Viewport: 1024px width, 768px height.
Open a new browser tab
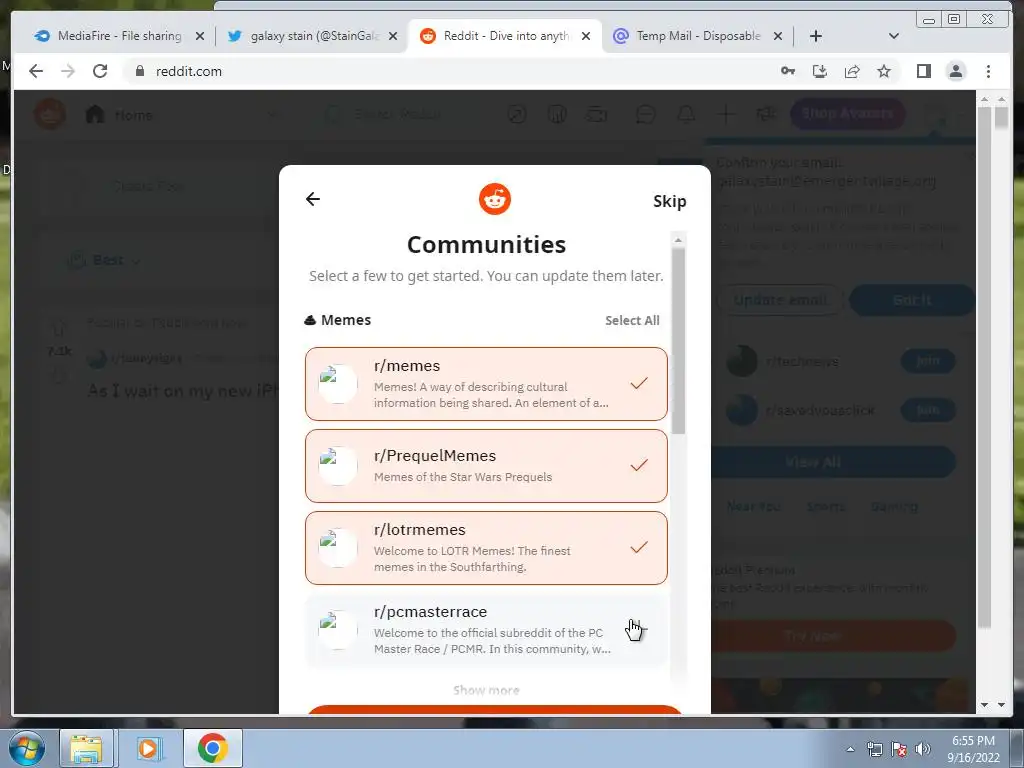tap(816, 36)
